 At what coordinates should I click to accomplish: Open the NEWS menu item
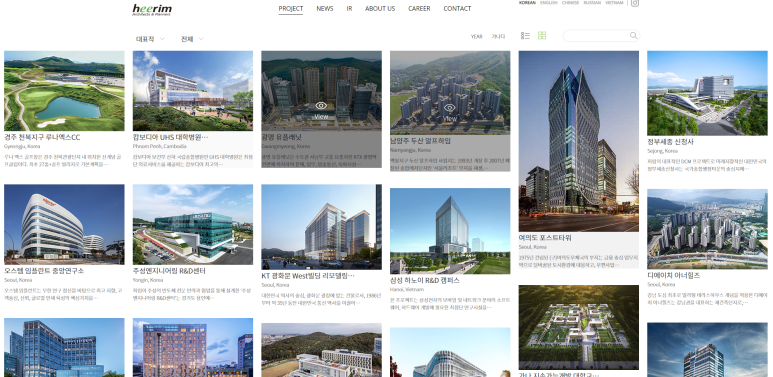(325, 8)
